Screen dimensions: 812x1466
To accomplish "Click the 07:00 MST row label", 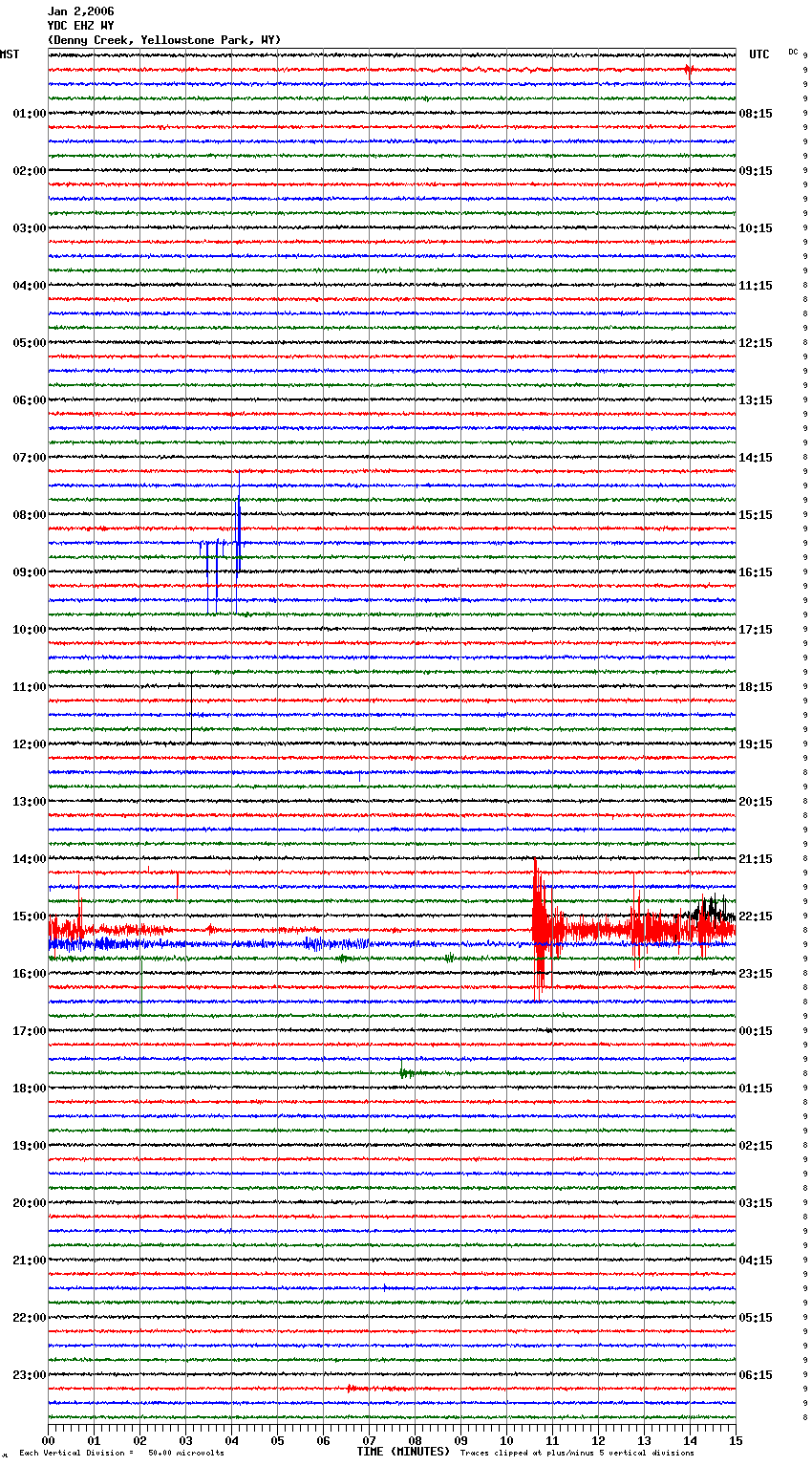I will 29,458.
